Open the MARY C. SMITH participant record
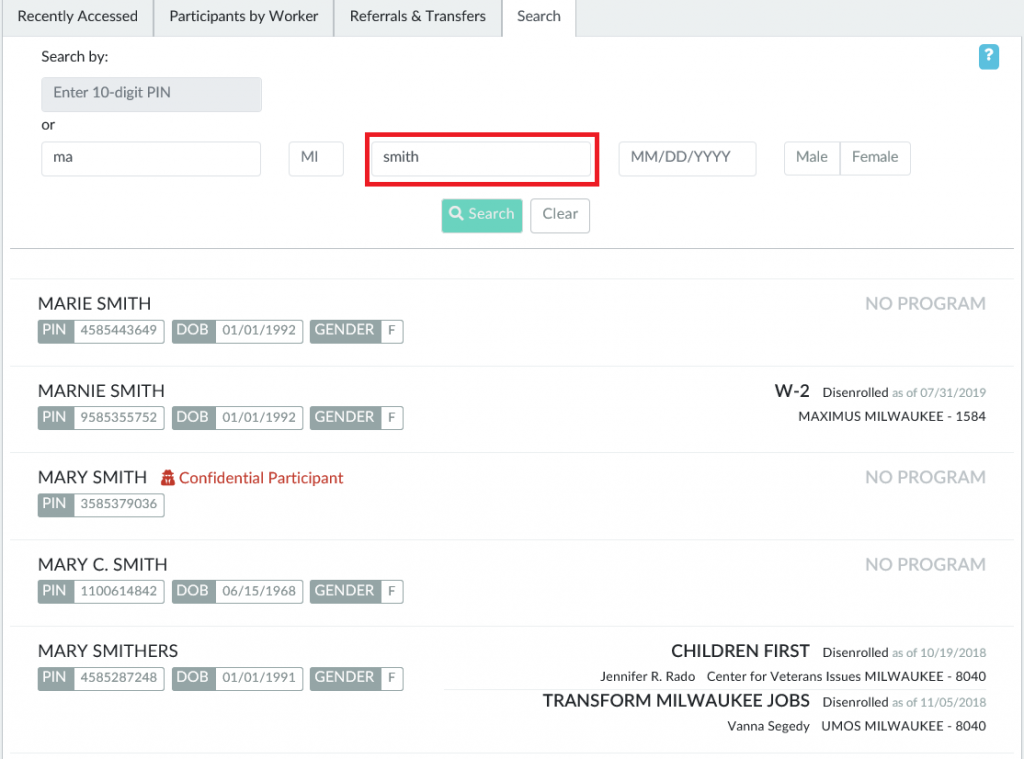 (102, 565)
